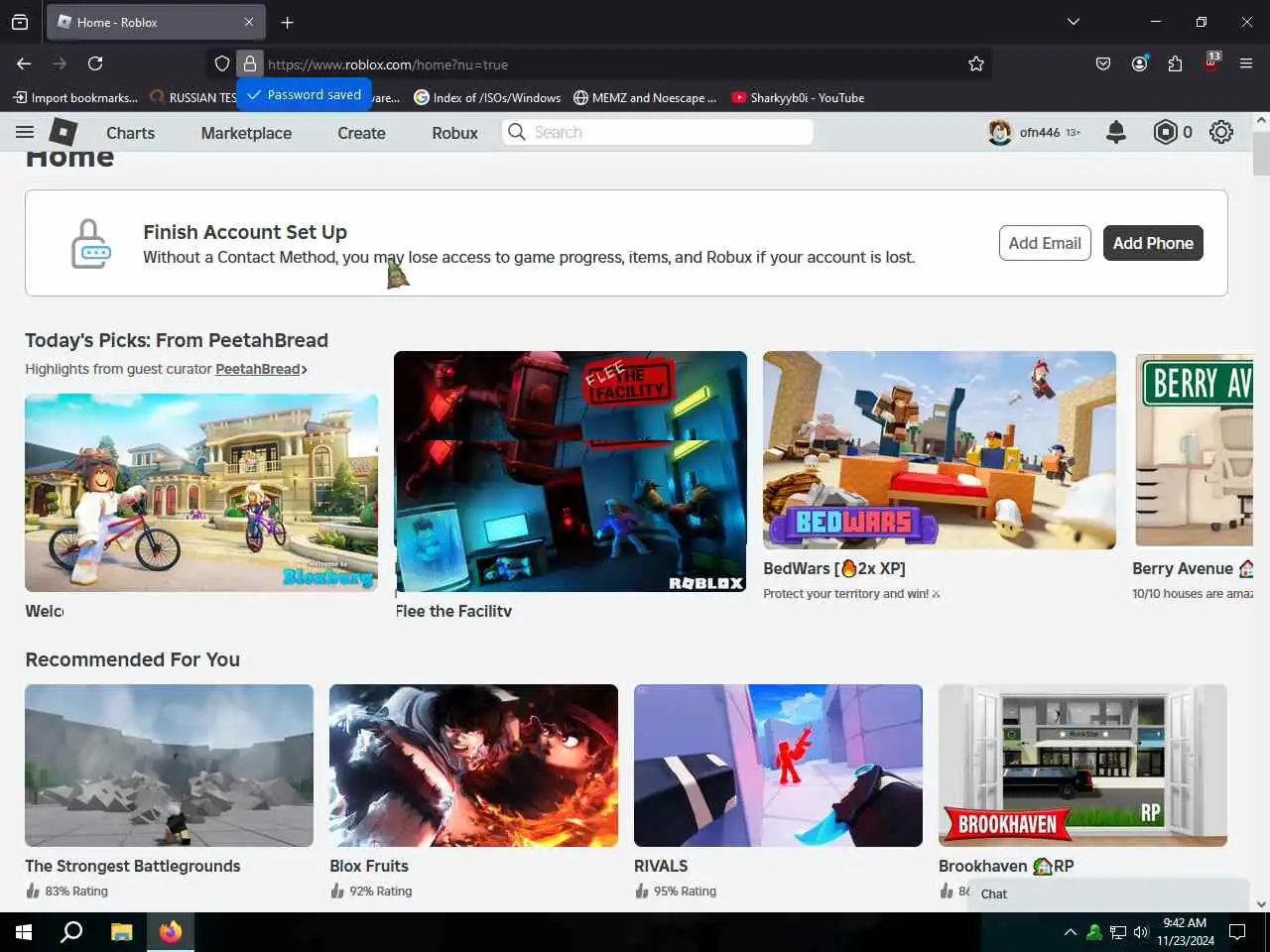This screenshot has width=1270, height=952.
Task: Click the extension icon with badge 13
Action: [1211, 61]
